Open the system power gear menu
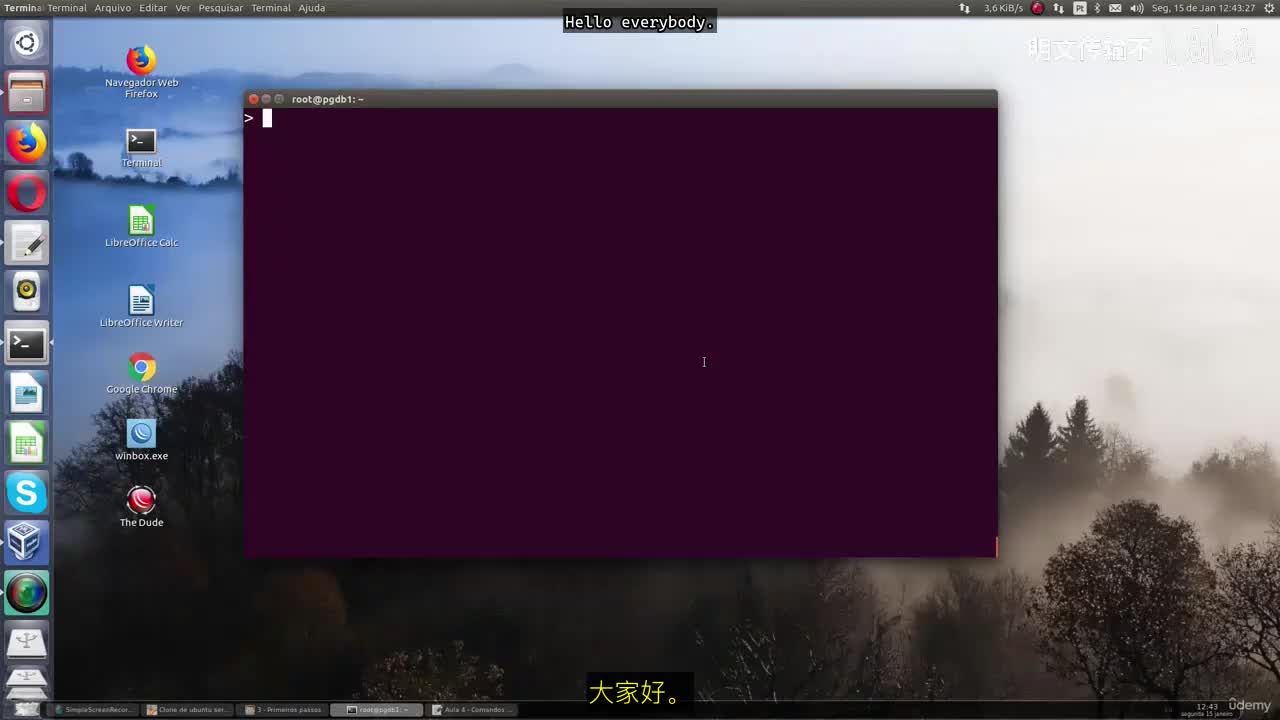The image size is (1280, 720). pyautogui.click(x=1267, y=8)
